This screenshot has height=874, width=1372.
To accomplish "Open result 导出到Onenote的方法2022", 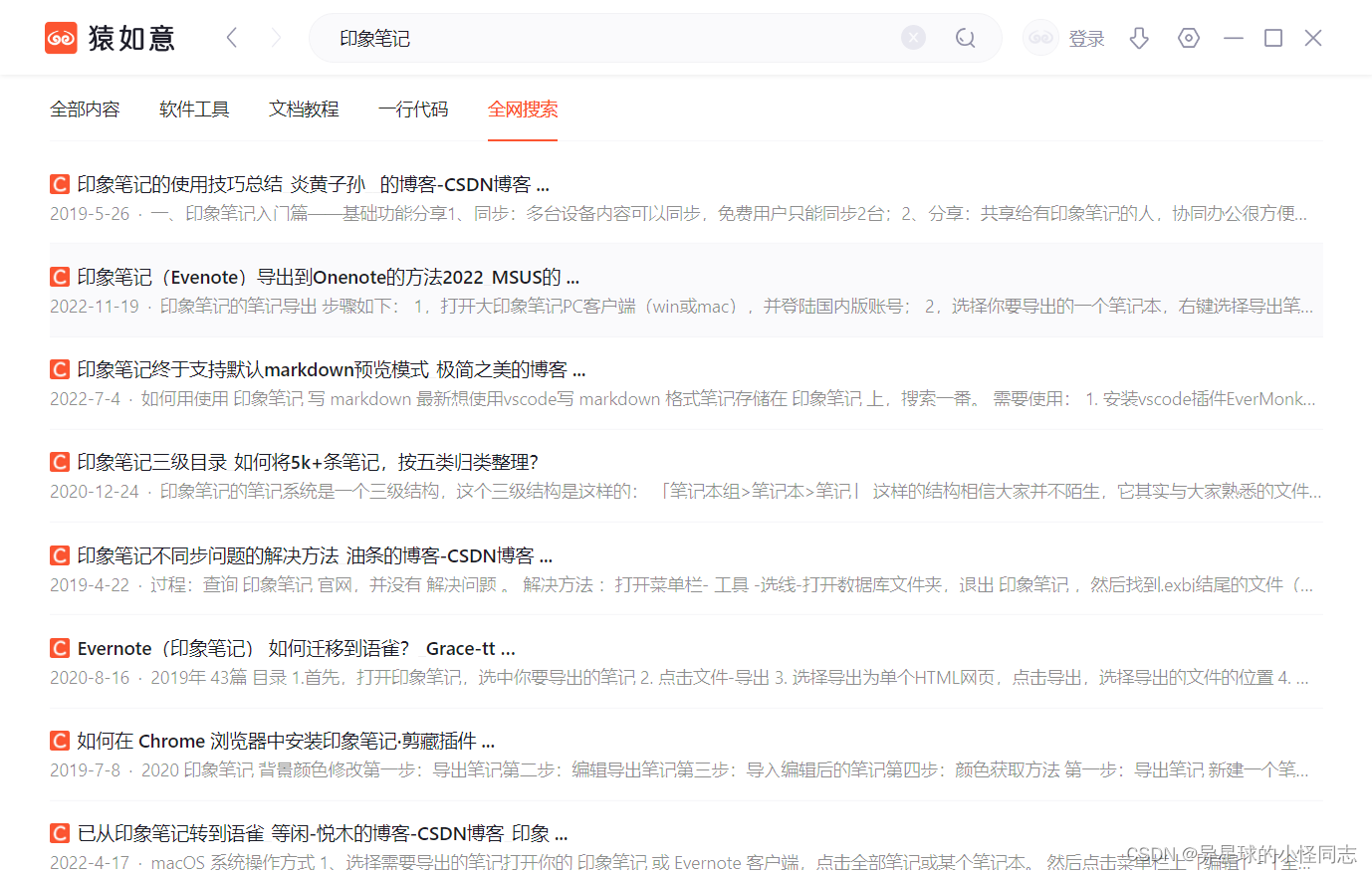I will [x=329, y=277].
